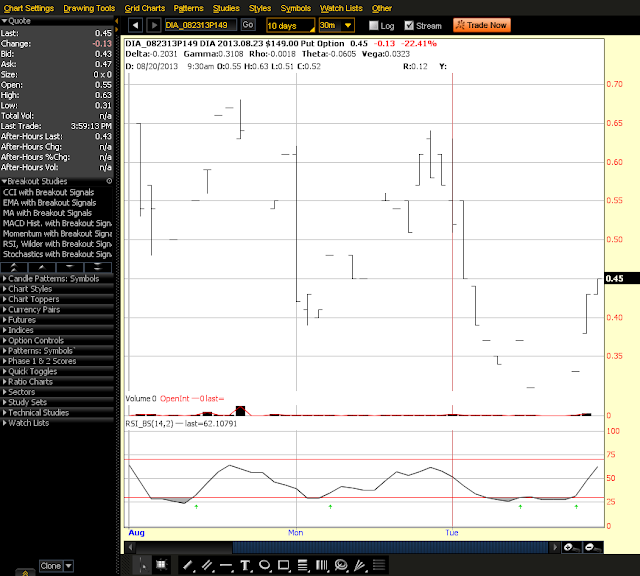Move study up with single-up arrow

tap(42, 267)
